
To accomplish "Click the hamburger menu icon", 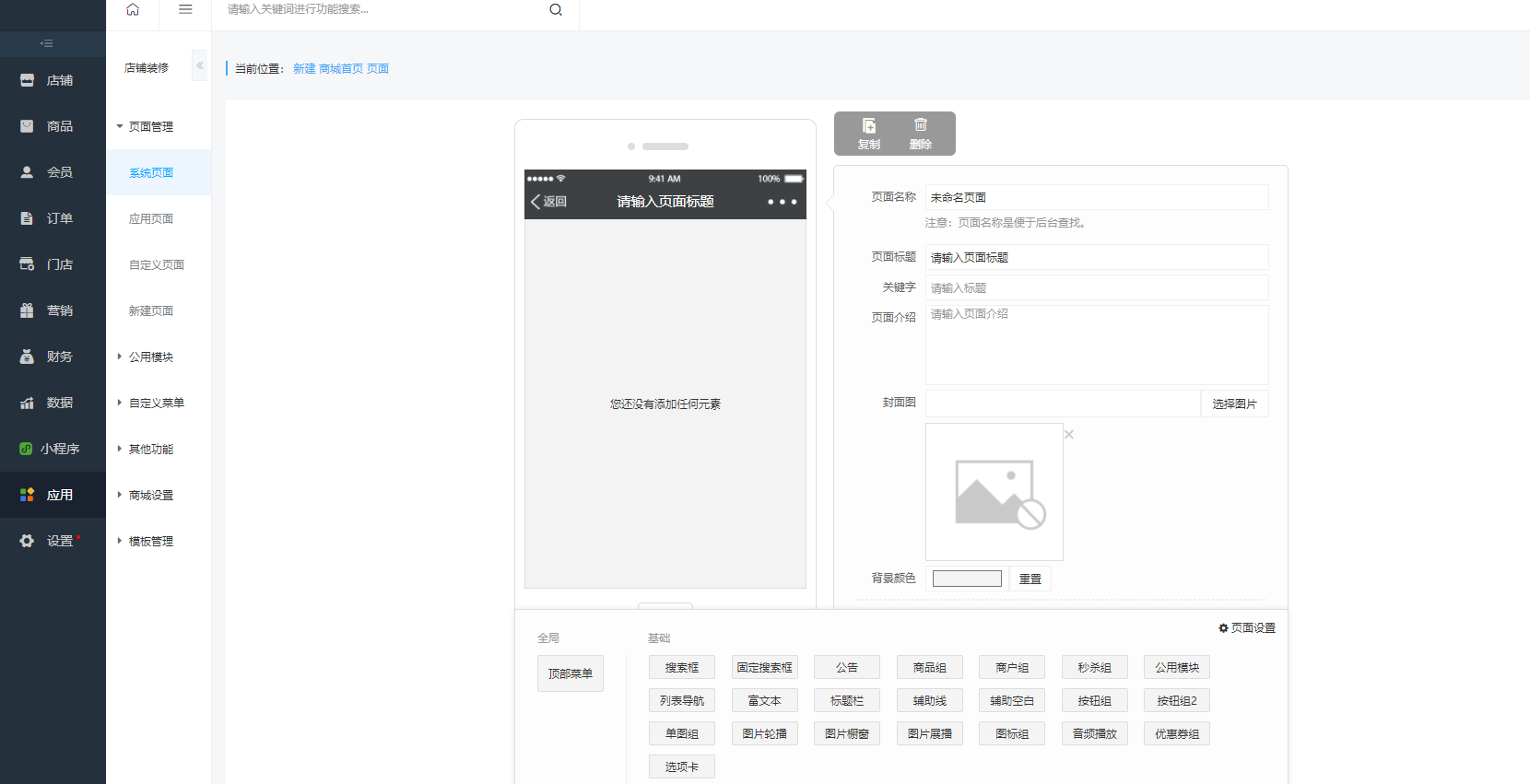I will tap(185, 9).
